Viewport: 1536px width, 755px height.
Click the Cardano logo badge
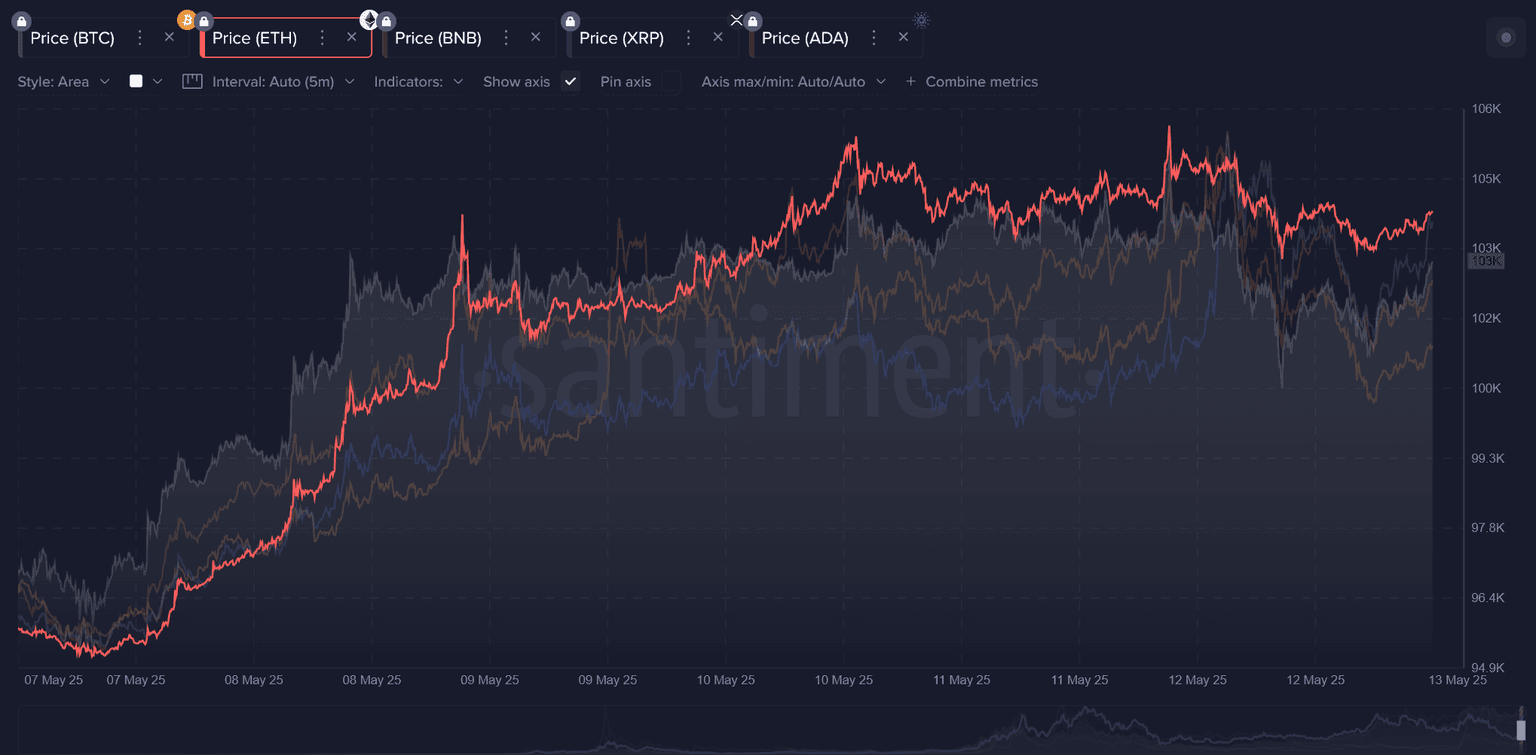point(921,20)
